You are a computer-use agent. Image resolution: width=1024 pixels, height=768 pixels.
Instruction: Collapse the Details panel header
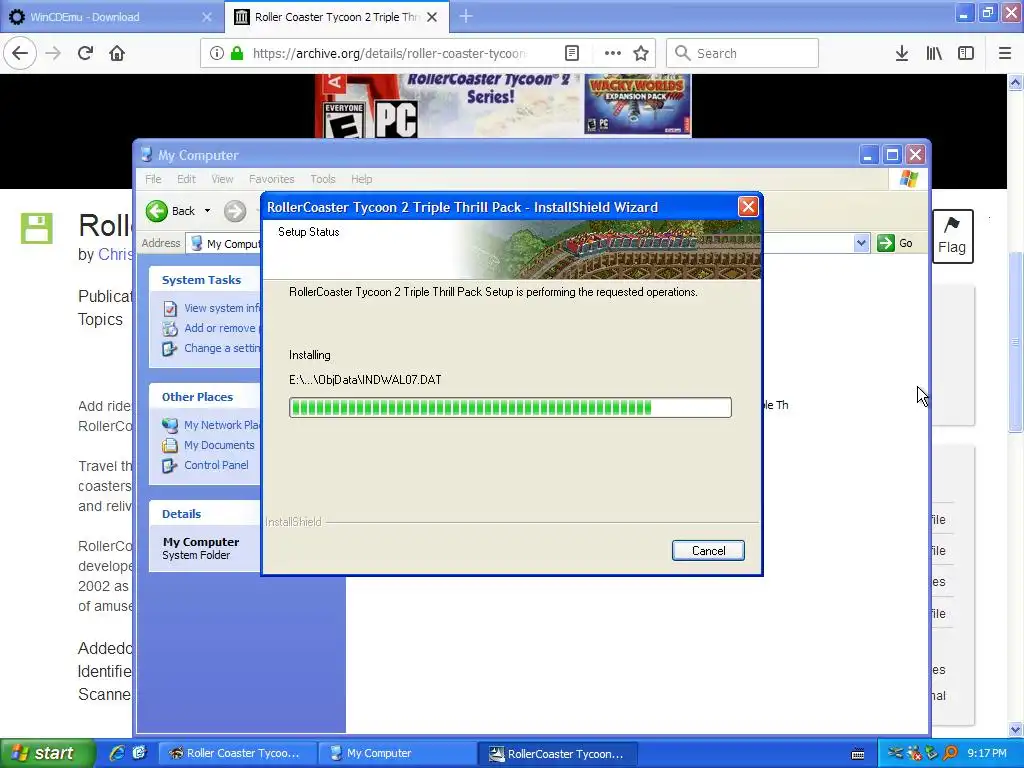click(204, 513)
